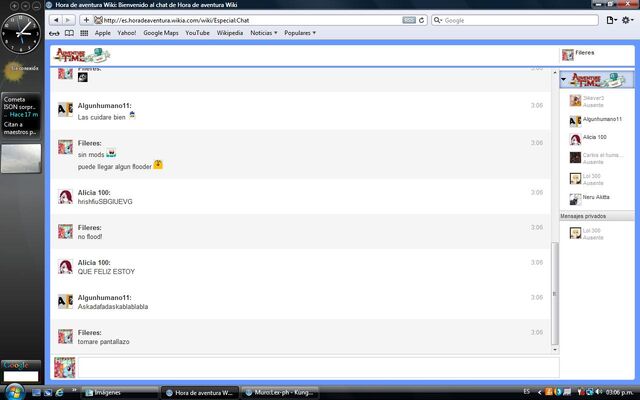Switch to the Muro:Lex-ph taskbar window
This screenshot has width=640, height=400.
coord(280,393)
